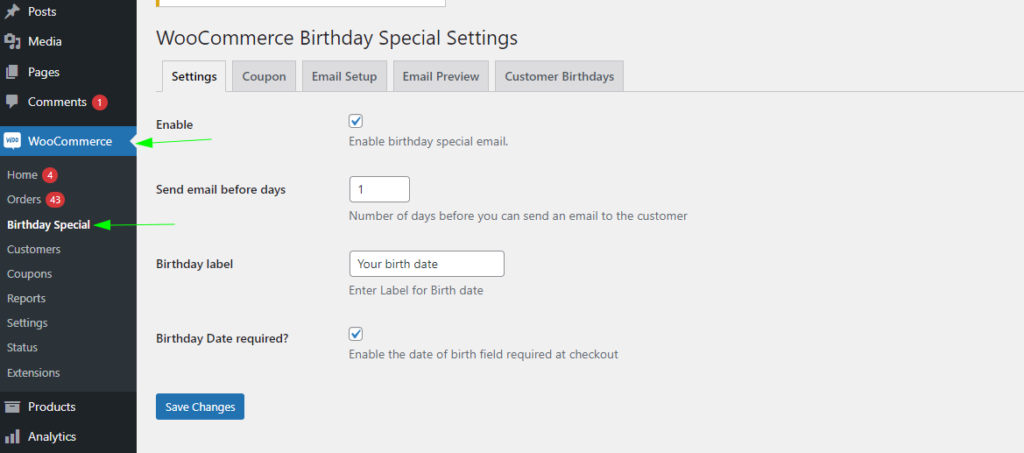Click the WooCommerce logo icon

tap(12, 141)
